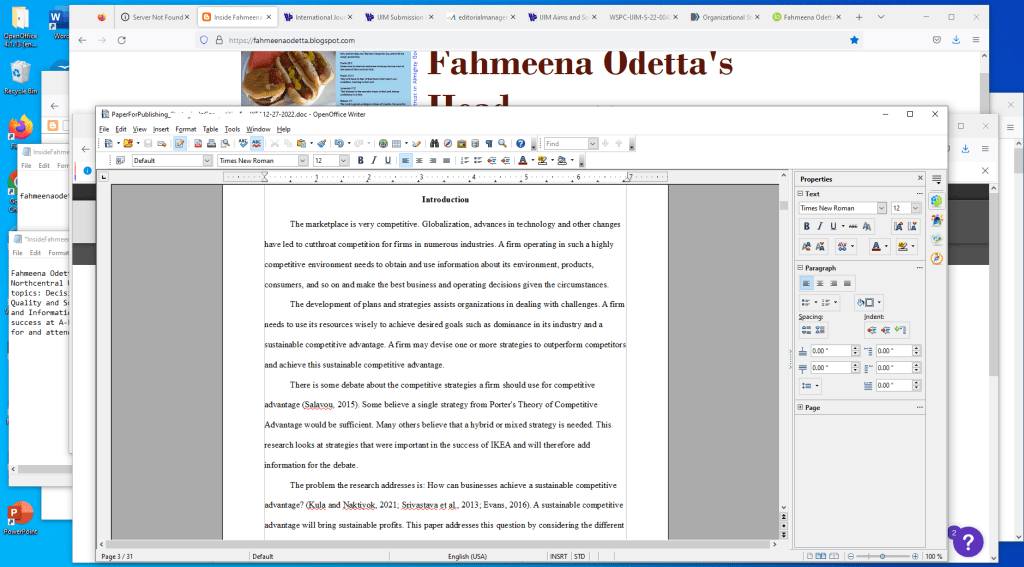Click Decrease Indent in the formatting toolbar

coord(492,160)
